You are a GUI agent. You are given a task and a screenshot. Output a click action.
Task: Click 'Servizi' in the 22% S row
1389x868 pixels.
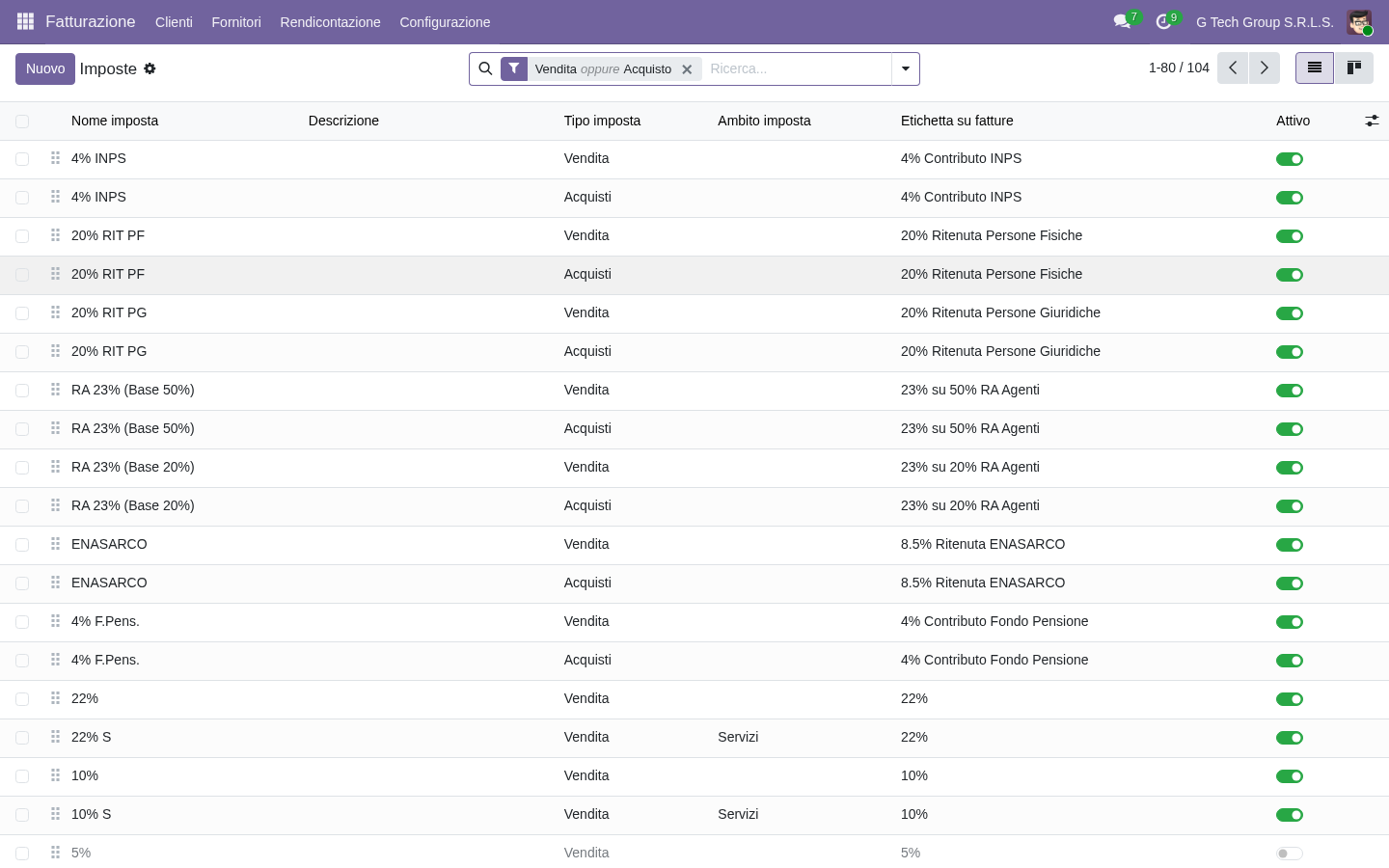(738, 737)
